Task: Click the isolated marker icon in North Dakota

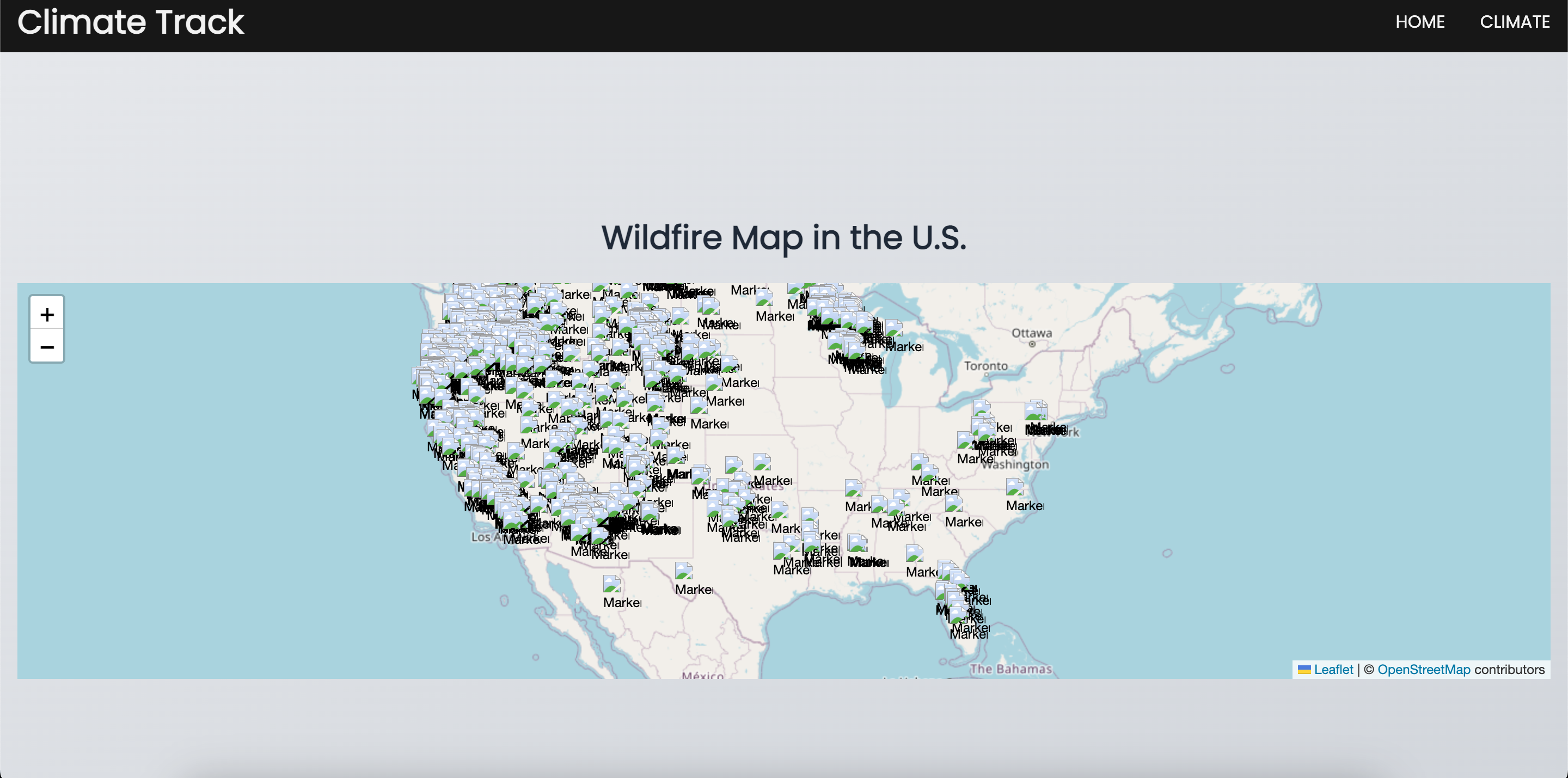Action: (x=764, y=298)
